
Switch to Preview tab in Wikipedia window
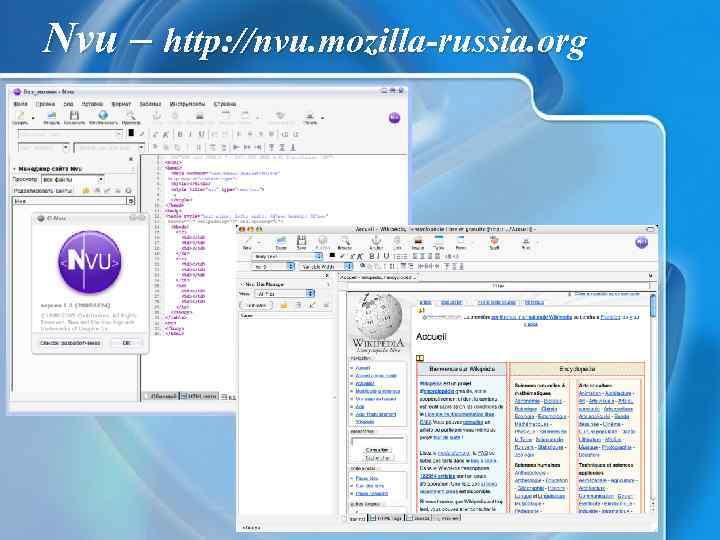click(447, 518)
